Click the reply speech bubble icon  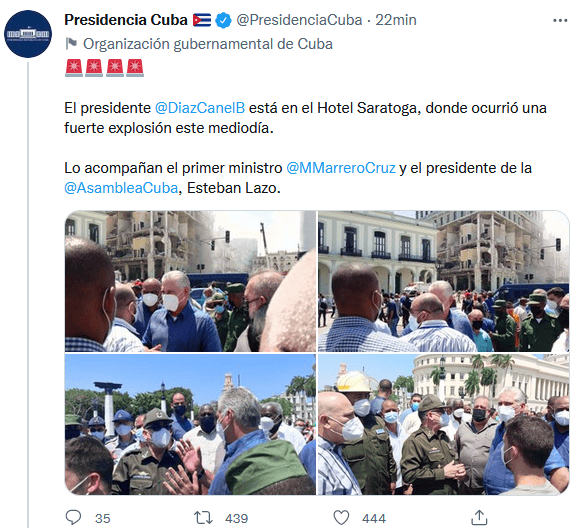(73, 517)
